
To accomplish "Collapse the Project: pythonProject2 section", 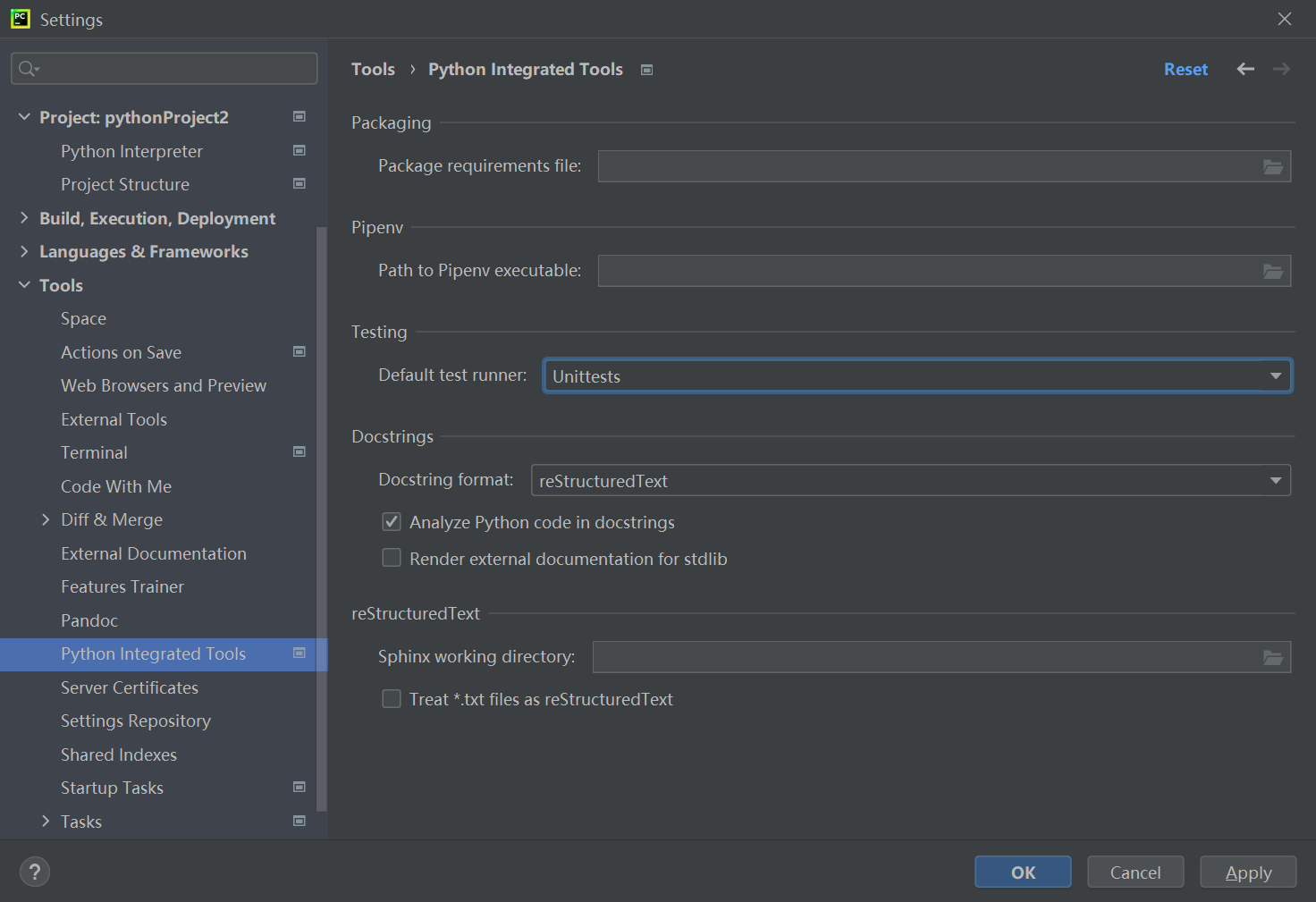I will pos(24,117).
